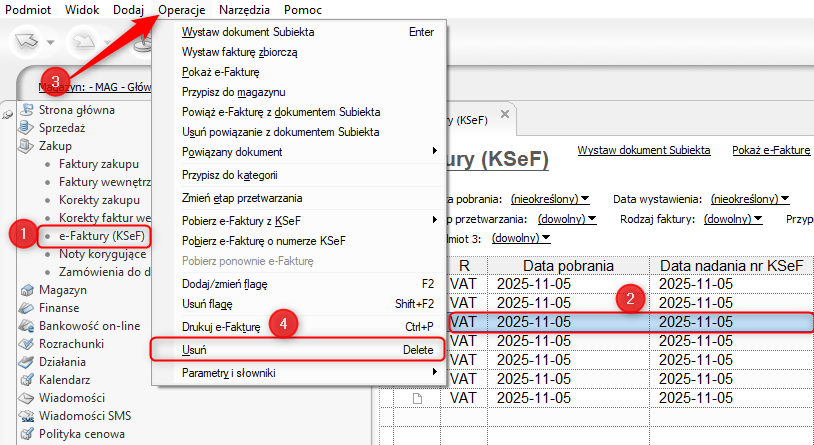The height and width of the screenshot is (445, 814).
Task: Open the Strona główna module icon
Action: [28, 110]
